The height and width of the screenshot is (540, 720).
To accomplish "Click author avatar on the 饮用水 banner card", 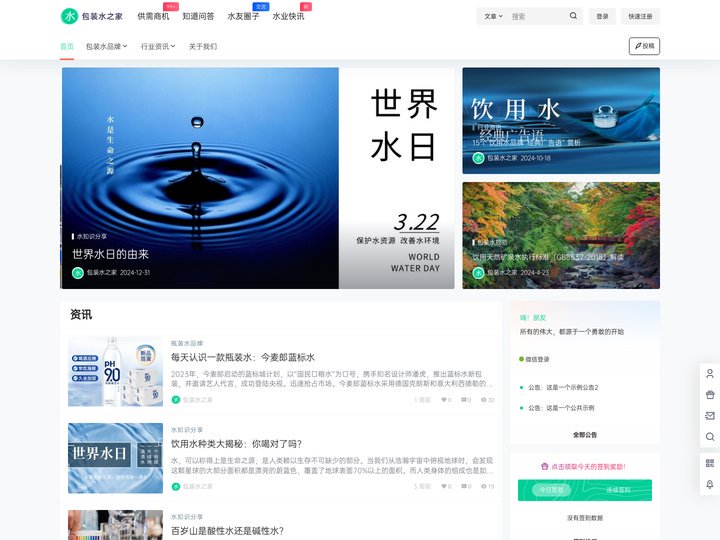I will (x=478, y=158).
